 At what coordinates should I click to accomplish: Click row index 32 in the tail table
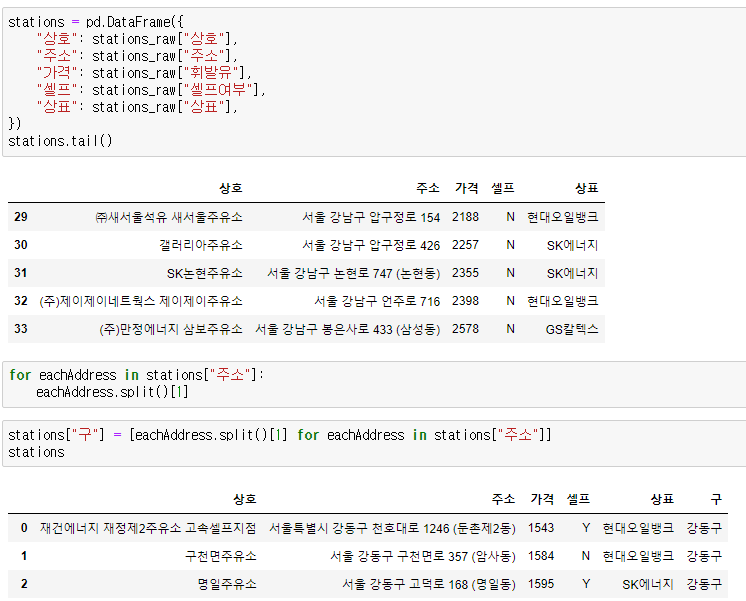coord(21,301)
